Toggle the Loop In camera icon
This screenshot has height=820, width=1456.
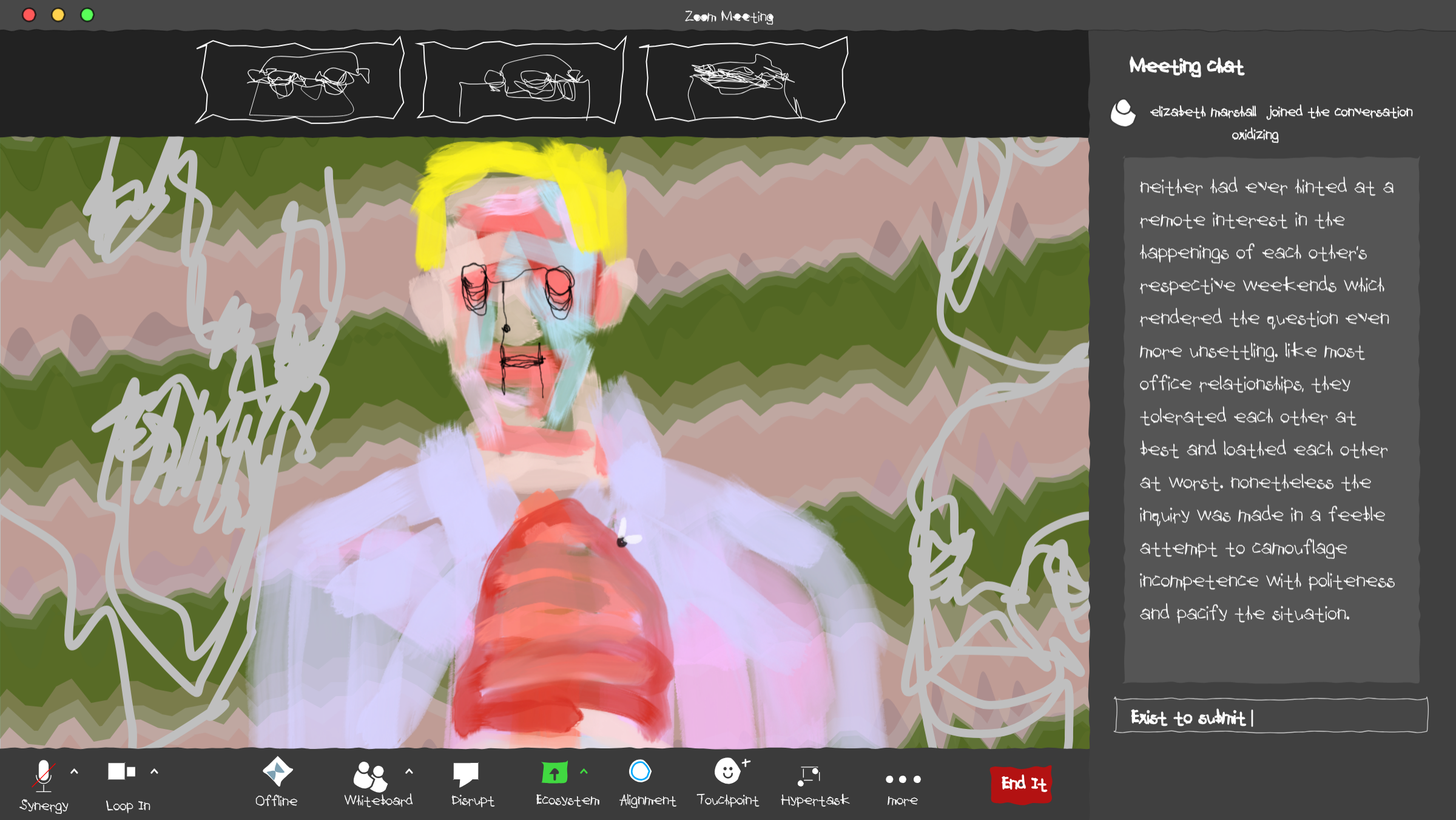[121, 771]
